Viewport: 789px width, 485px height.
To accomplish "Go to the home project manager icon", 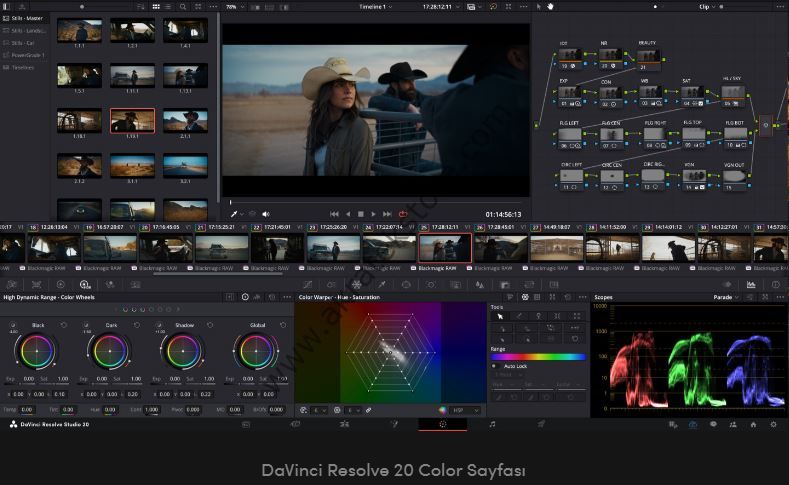I will click(x=753, y=424).
